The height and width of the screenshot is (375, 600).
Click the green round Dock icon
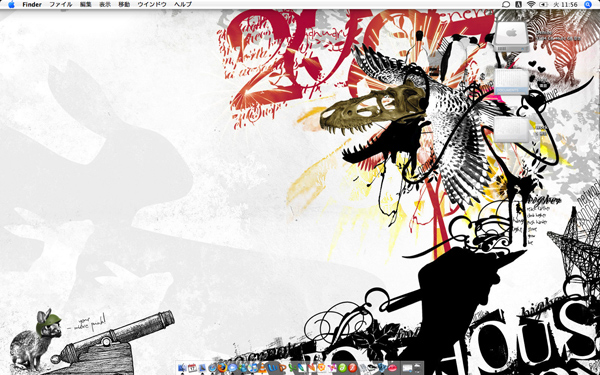pyautogui.click(x=342, y=368)
